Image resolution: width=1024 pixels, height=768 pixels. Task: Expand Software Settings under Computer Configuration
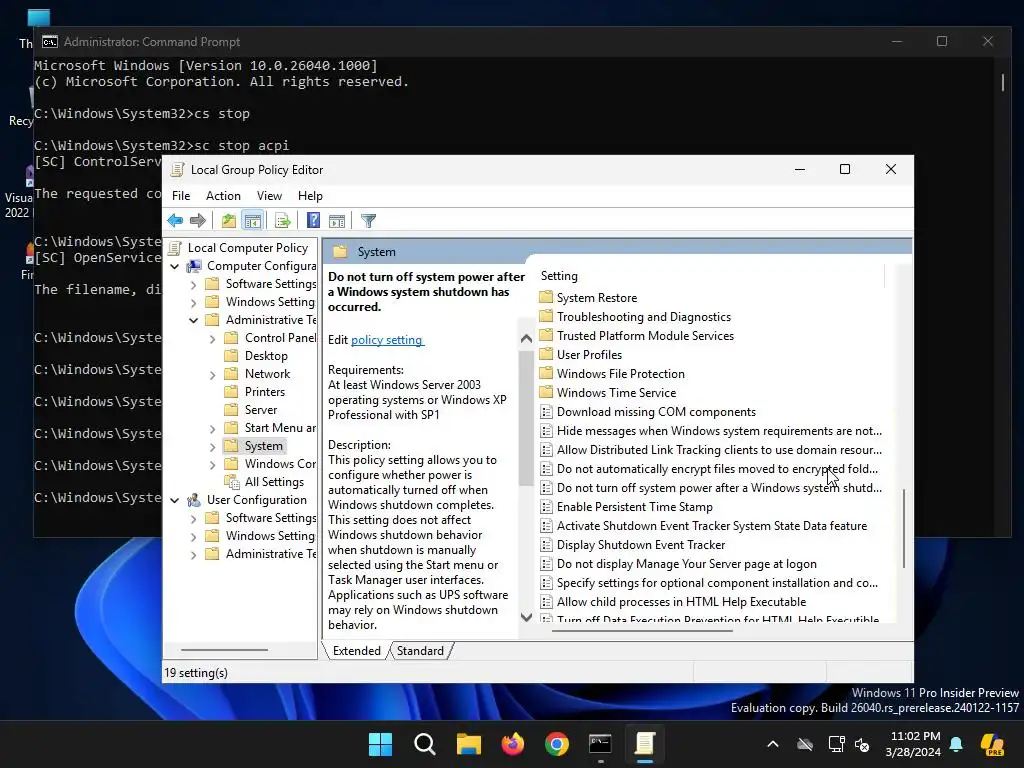(193, 285)
